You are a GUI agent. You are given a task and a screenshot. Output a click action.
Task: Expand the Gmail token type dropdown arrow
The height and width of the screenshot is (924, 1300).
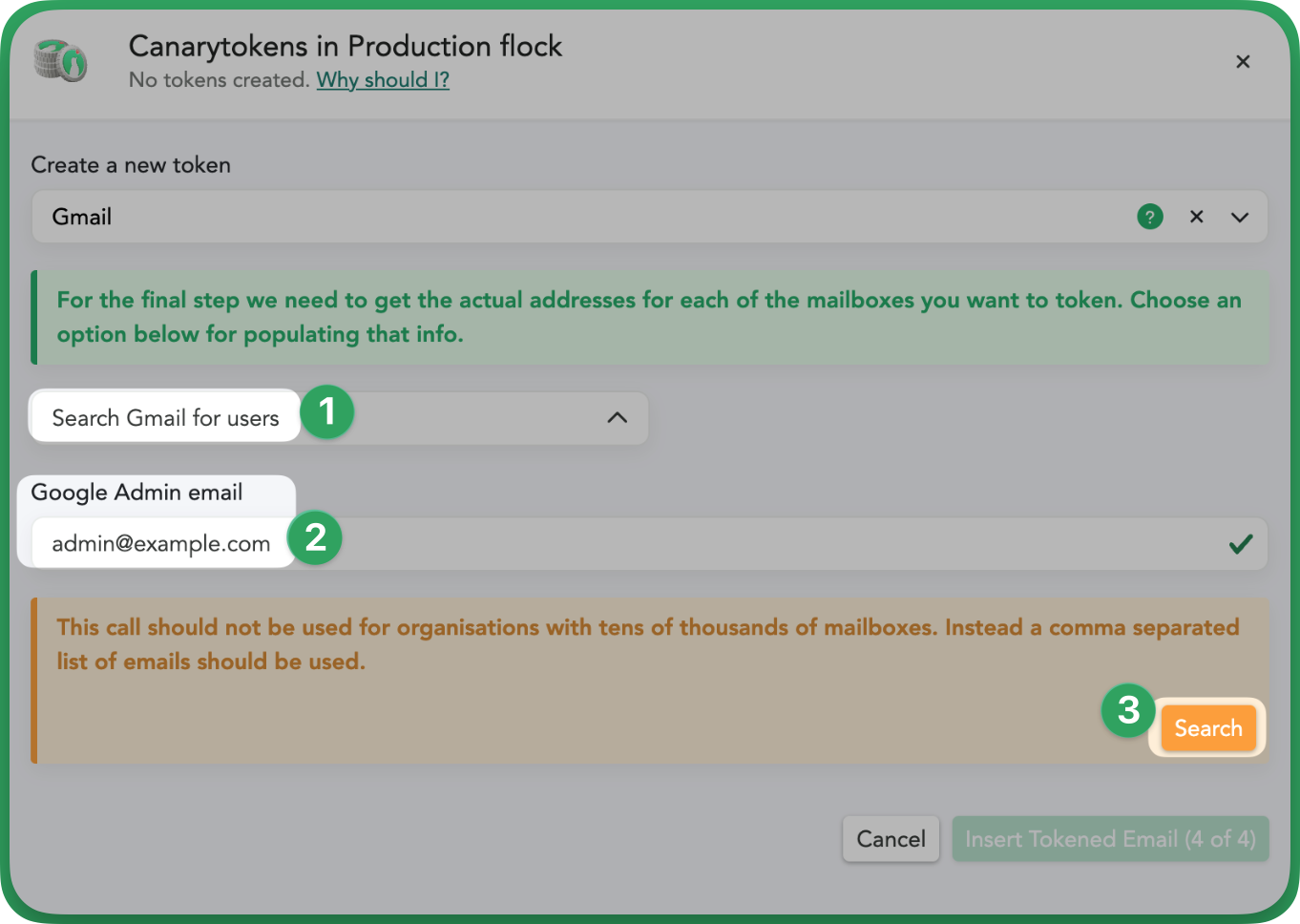point(1240,218)
